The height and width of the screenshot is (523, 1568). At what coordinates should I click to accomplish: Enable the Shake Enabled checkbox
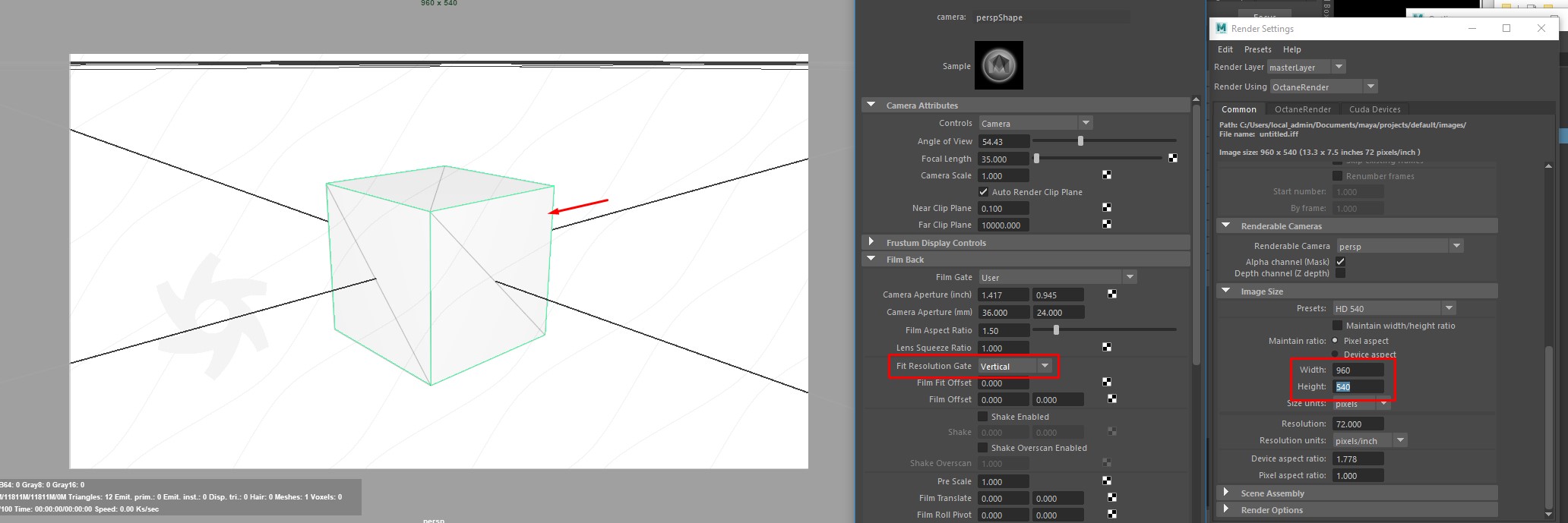[x=982, y=416]
